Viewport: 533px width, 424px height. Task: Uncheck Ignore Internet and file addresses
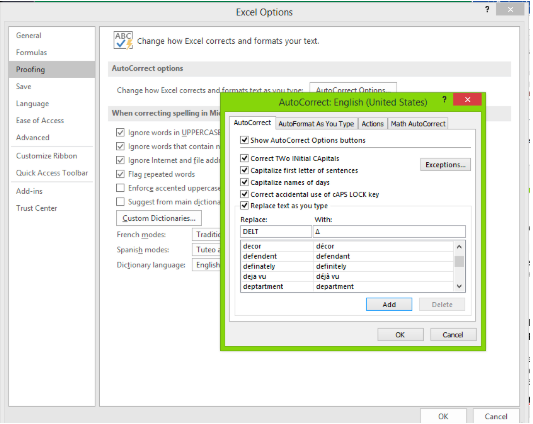(120, 160)
